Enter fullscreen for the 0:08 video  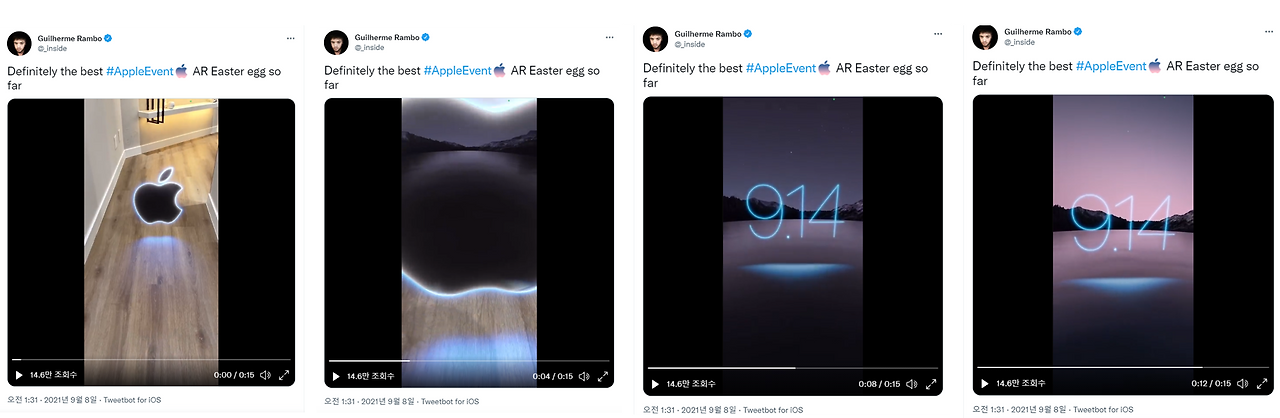pos(930,384)
